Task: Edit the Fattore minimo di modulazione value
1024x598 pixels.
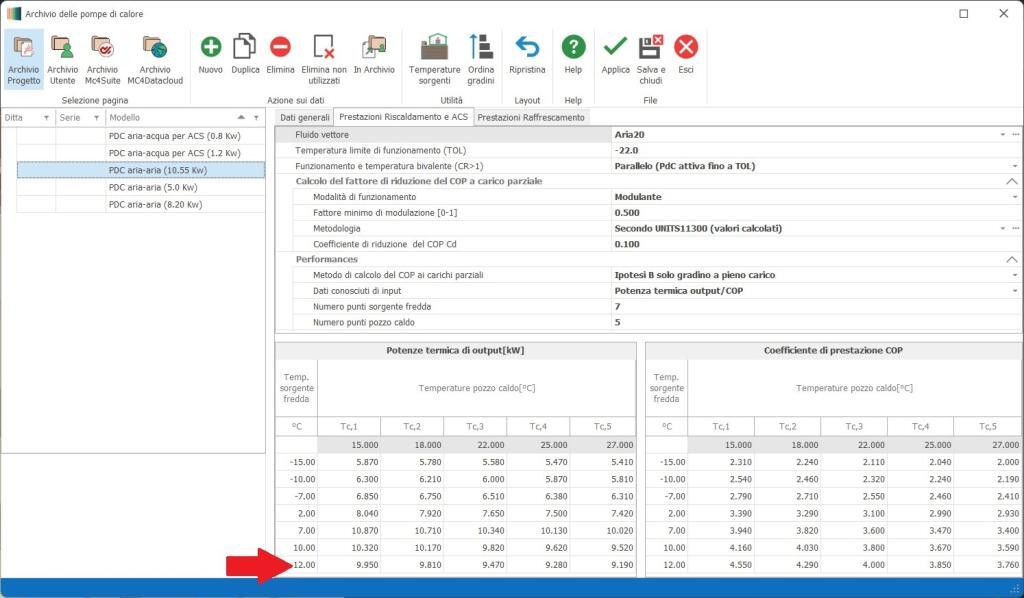Action: [x=816, y=213]
